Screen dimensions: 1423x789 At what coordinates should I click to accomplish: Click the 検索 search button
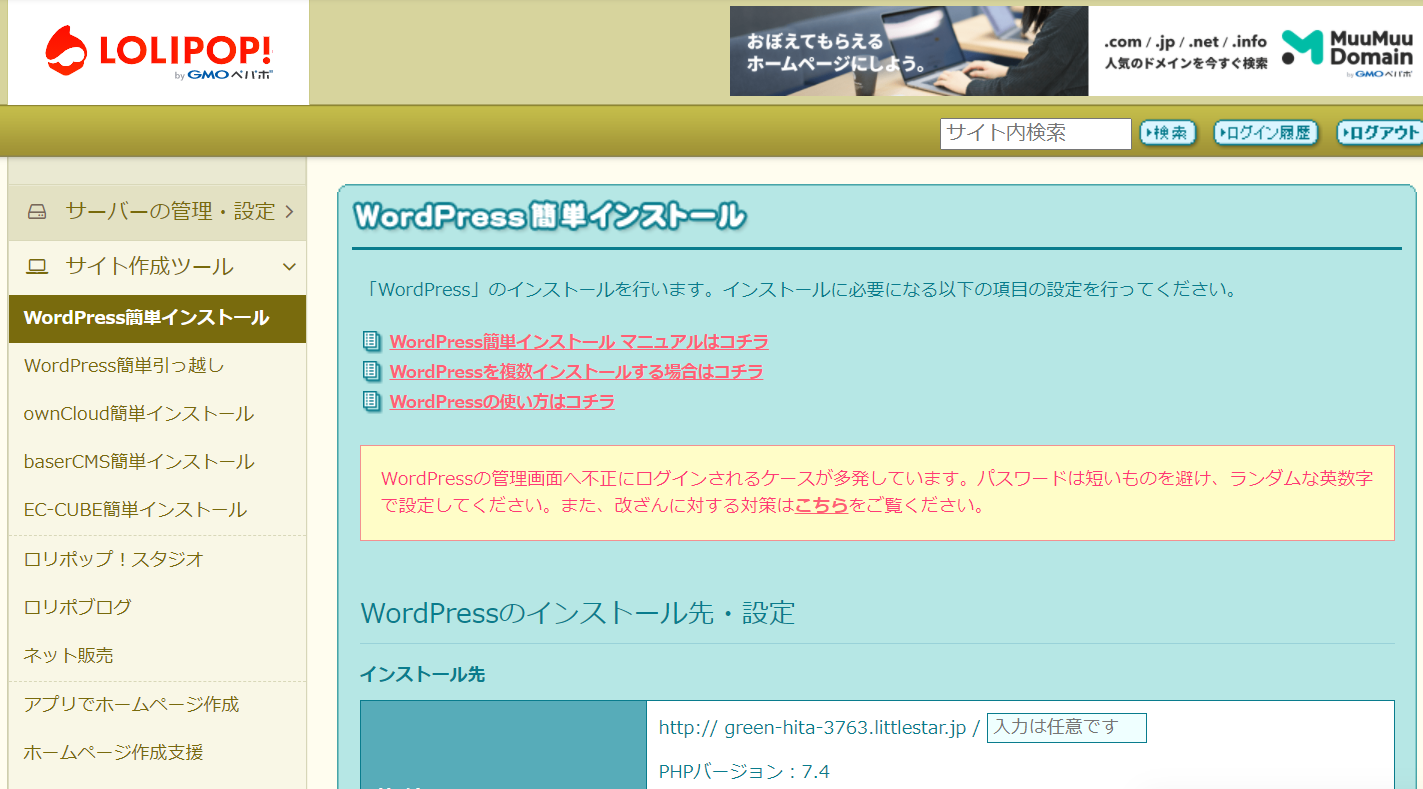(x=1168, y=133)
